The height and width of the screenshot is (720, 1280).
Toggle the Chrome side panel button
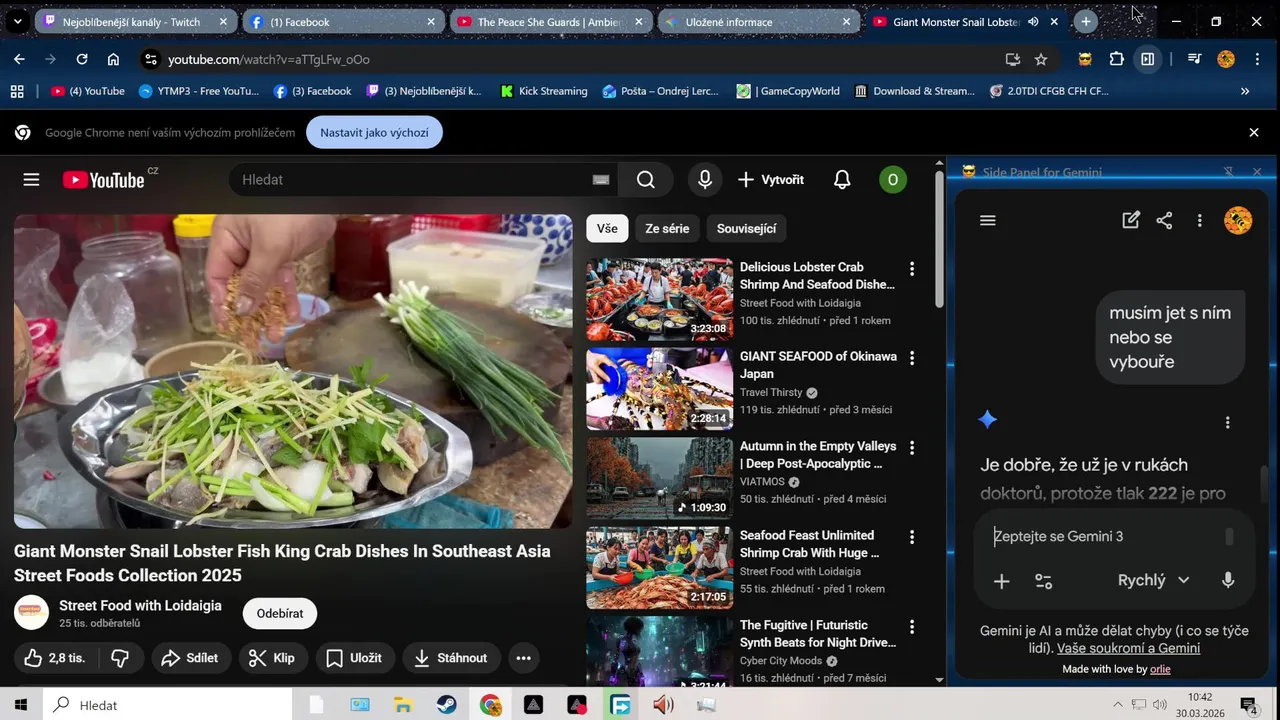(1148, 59)
